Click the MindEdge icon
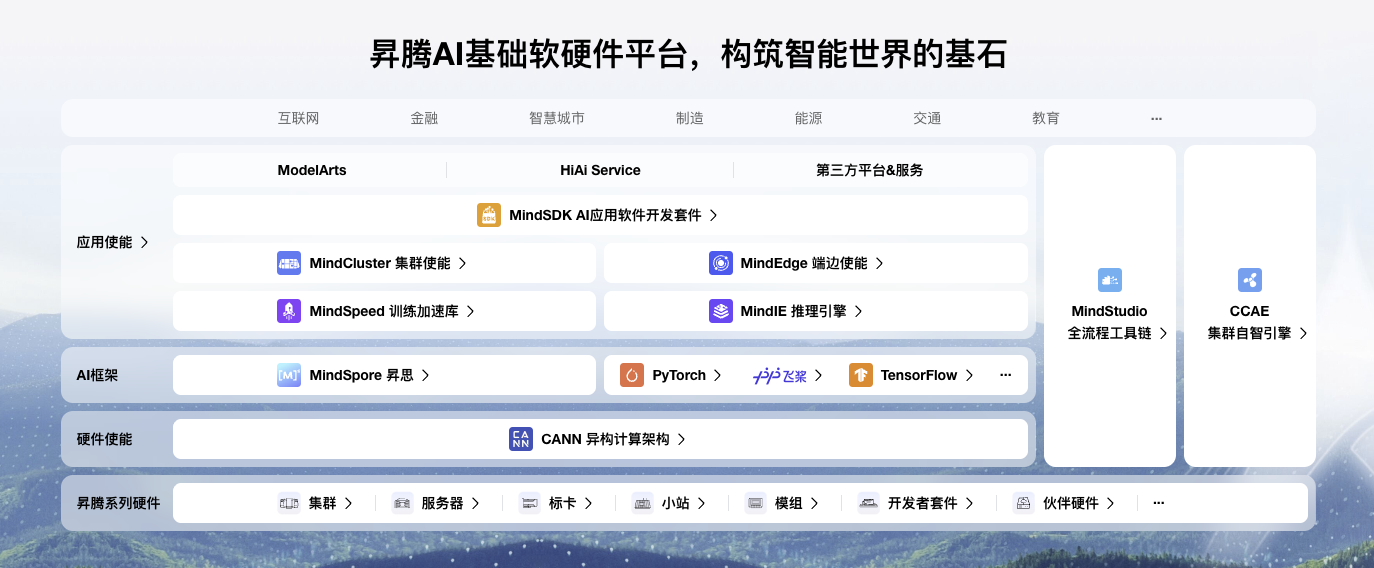This screenshot has width=1374, height=568. [721, 263]
